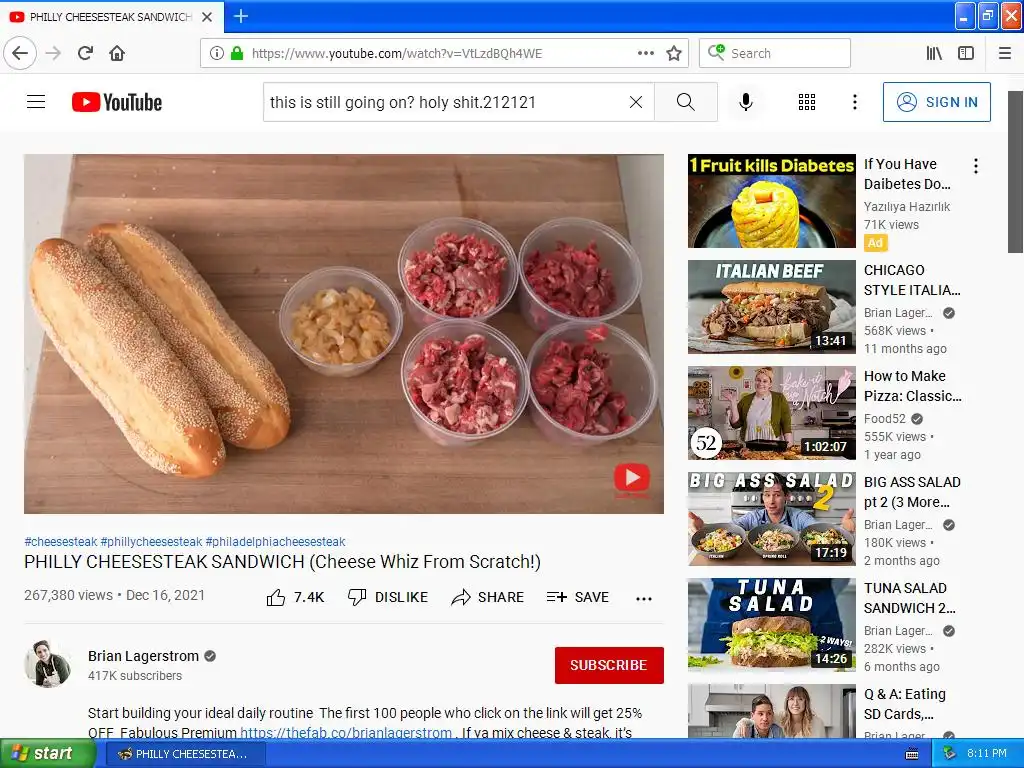The width and height of the screenshot is (1024, 768).
Task: Open a new browser tab
Action: click(240, 16)
